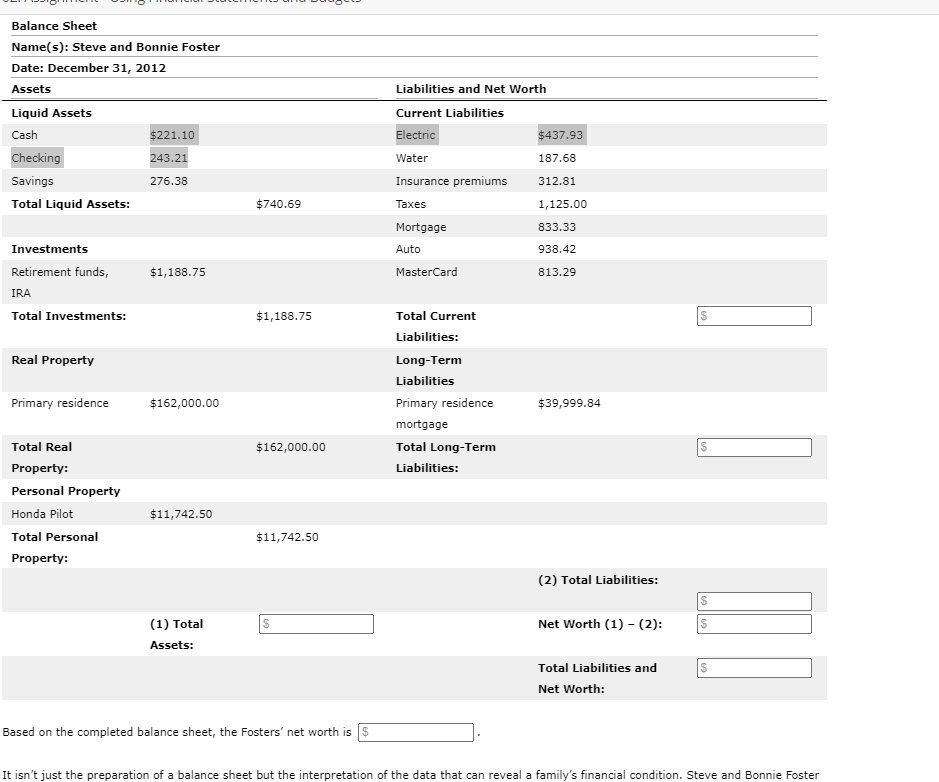Select the Checking amount 243.21

(169, 158)
